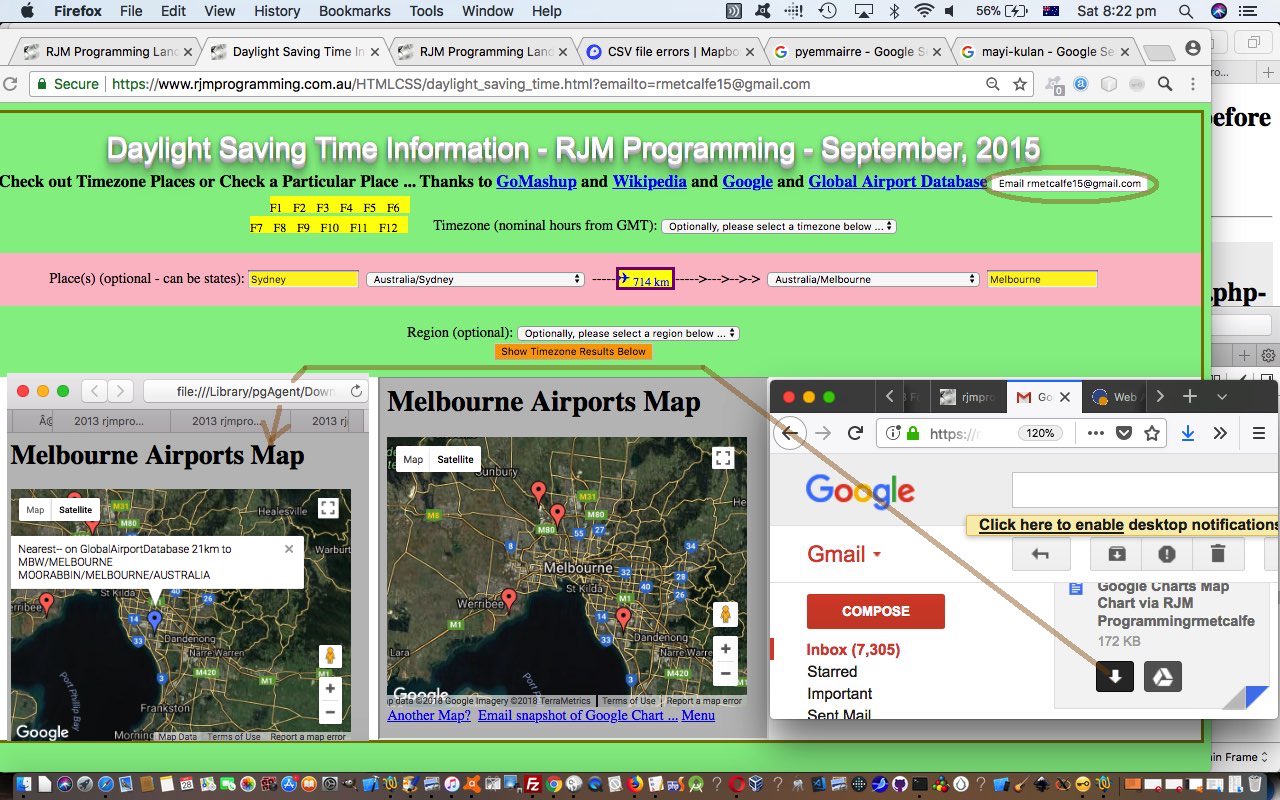Click the blue airport marker near Dandenong
This screenshot has height=800, width=1280.
pyautogui.click(x=154, y=619)
